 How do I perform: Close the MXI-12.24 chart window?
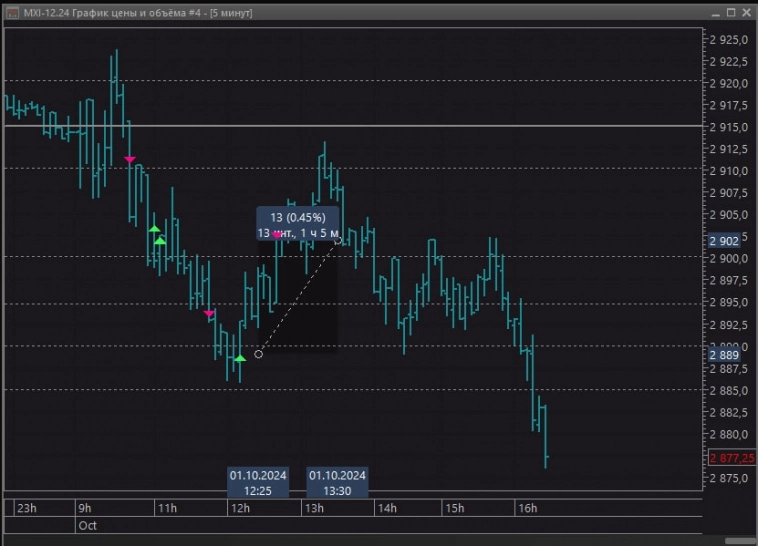point(746,12)
